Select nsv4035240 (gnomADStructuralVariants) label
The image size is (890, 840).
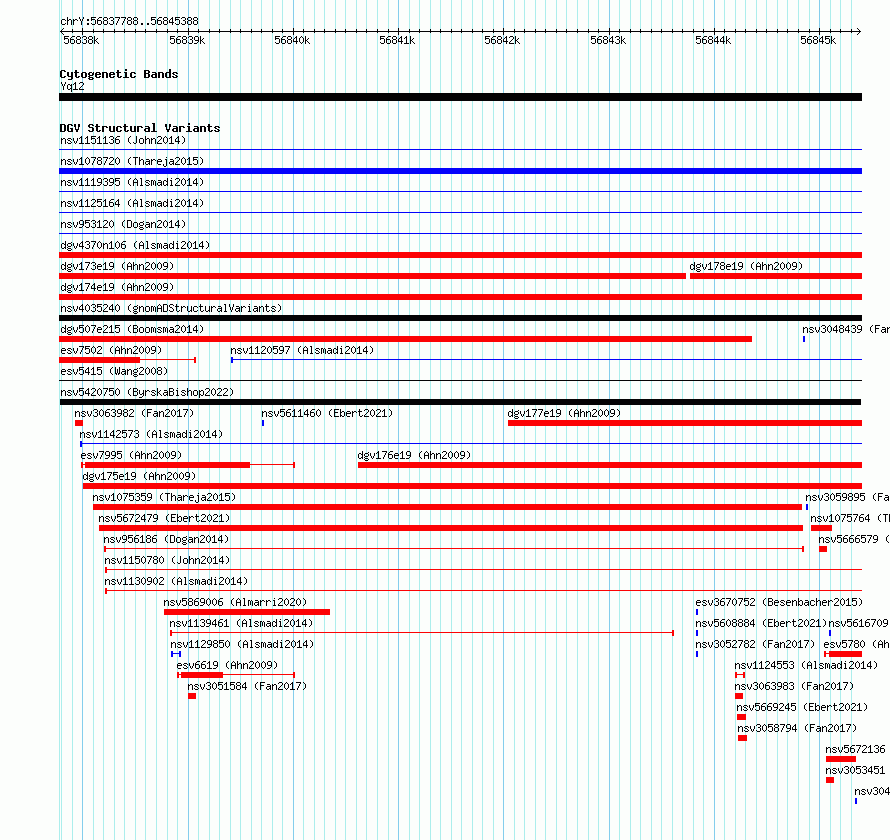171,308
